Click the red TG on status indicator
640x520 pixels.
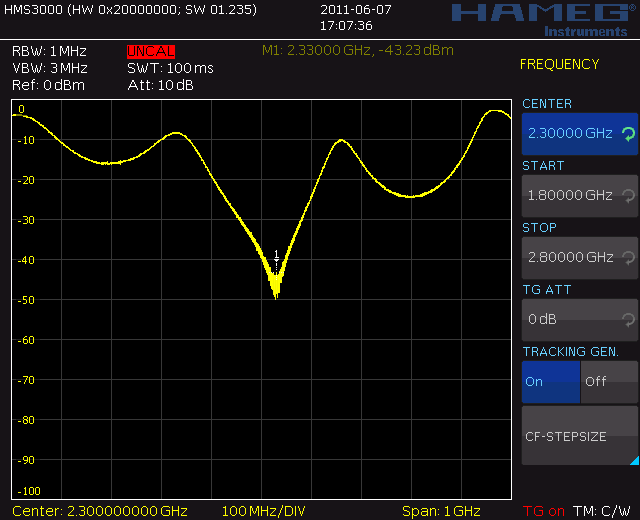543,511
